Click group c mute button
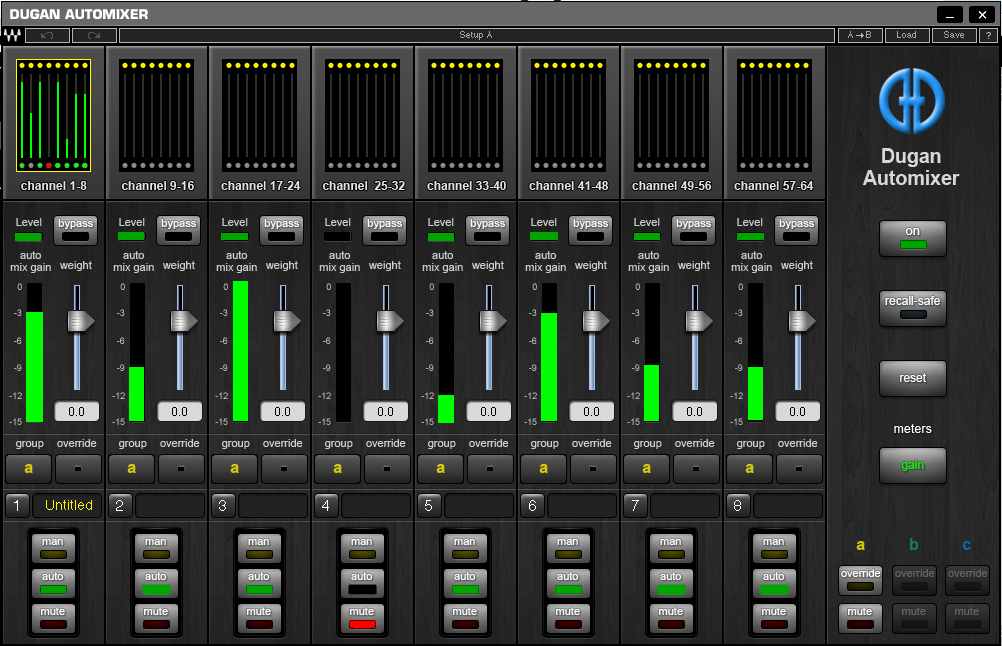 pos(967,618)
